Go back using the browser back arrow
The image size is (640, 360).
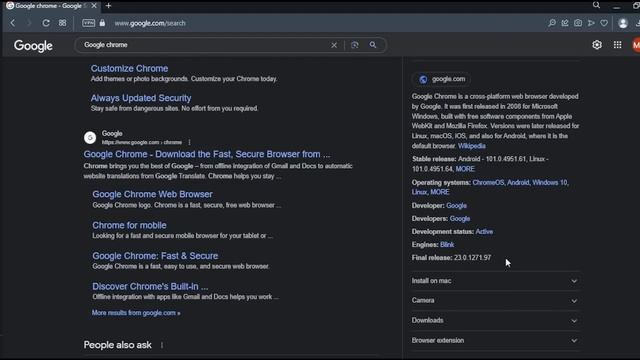(x=13, y=23)
